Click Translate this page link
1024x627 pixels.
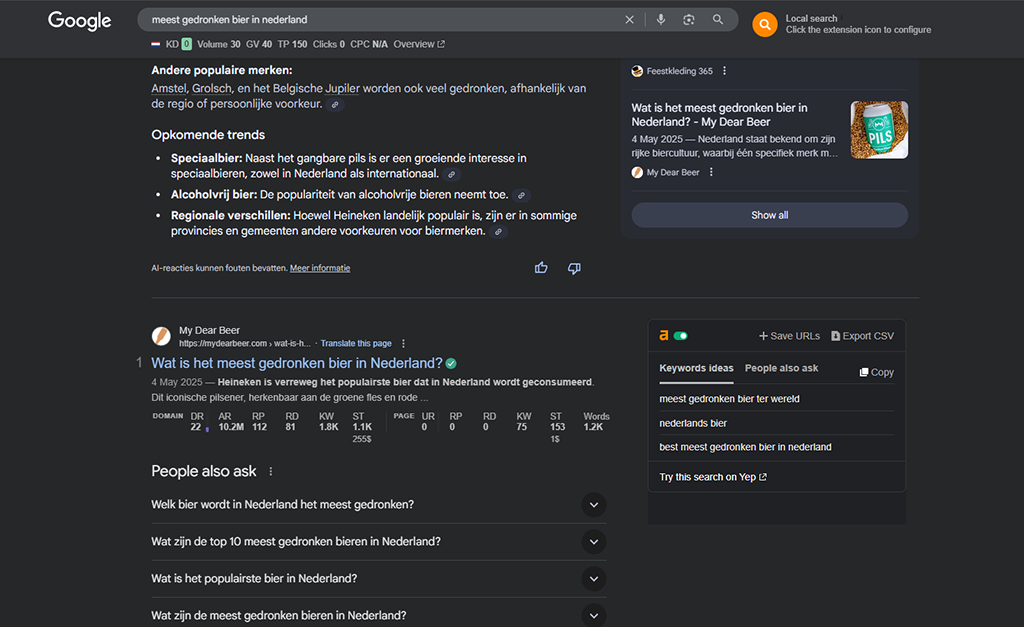356,344
